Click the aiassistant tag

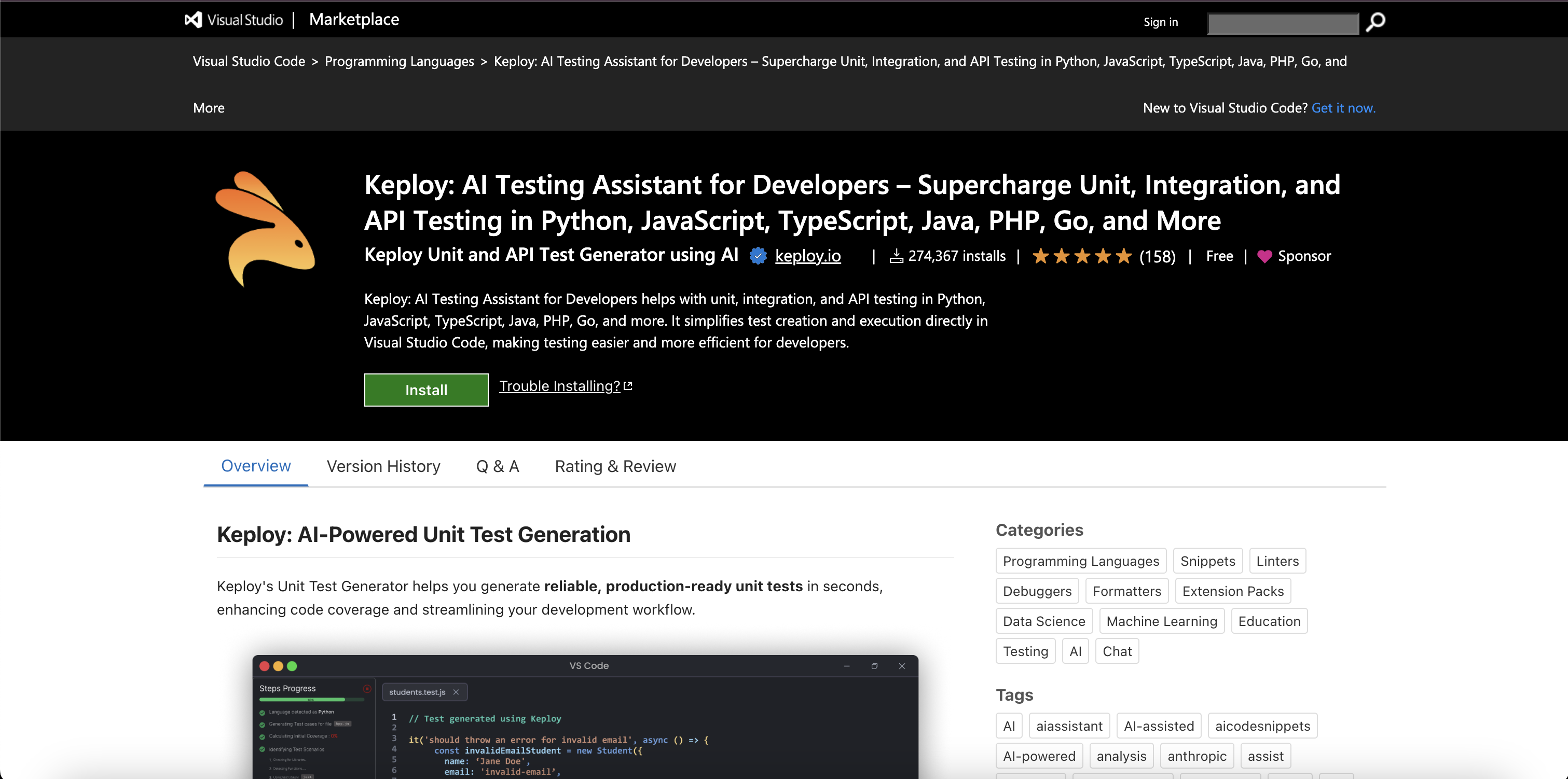[x=1069, y=726]
